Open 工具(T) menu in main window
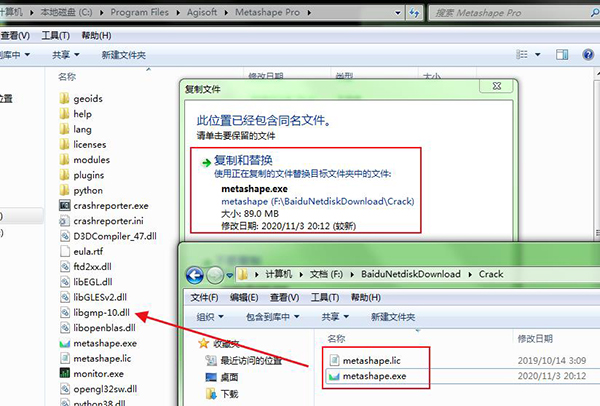This screenshot has width=600, height=406. click(x=55, y=36)
